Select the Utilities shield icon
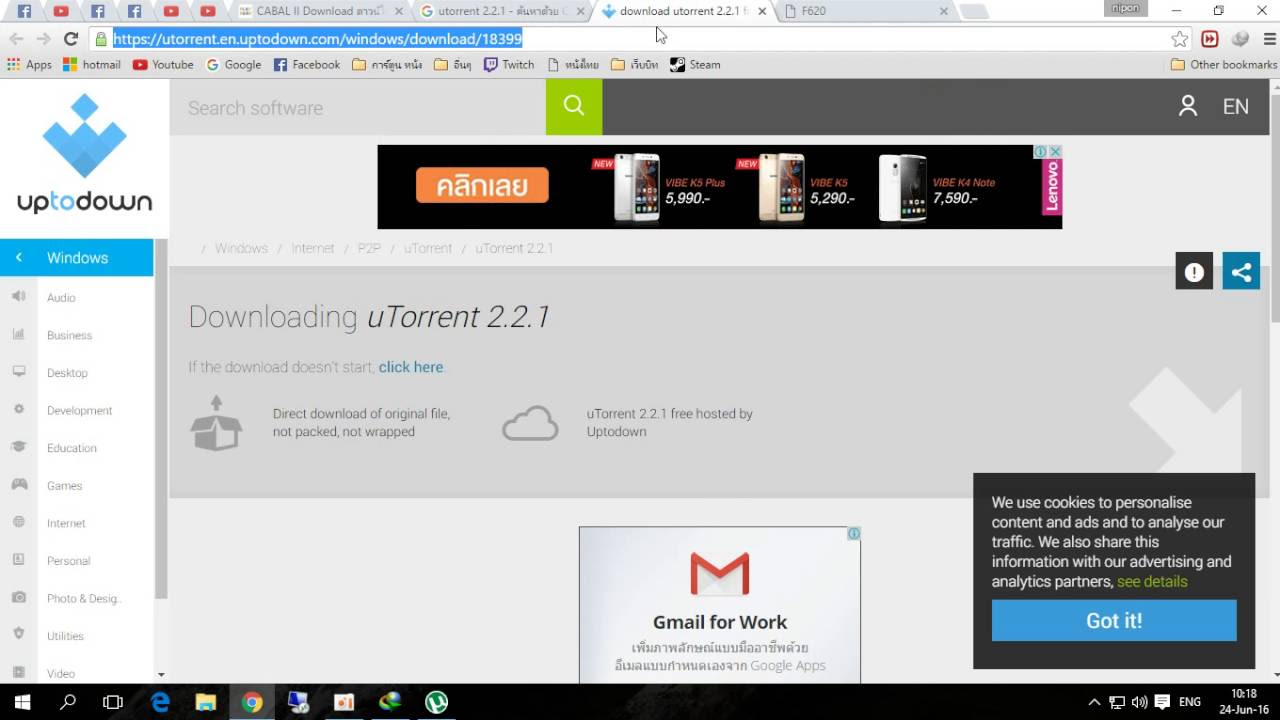 click(18, 634)
